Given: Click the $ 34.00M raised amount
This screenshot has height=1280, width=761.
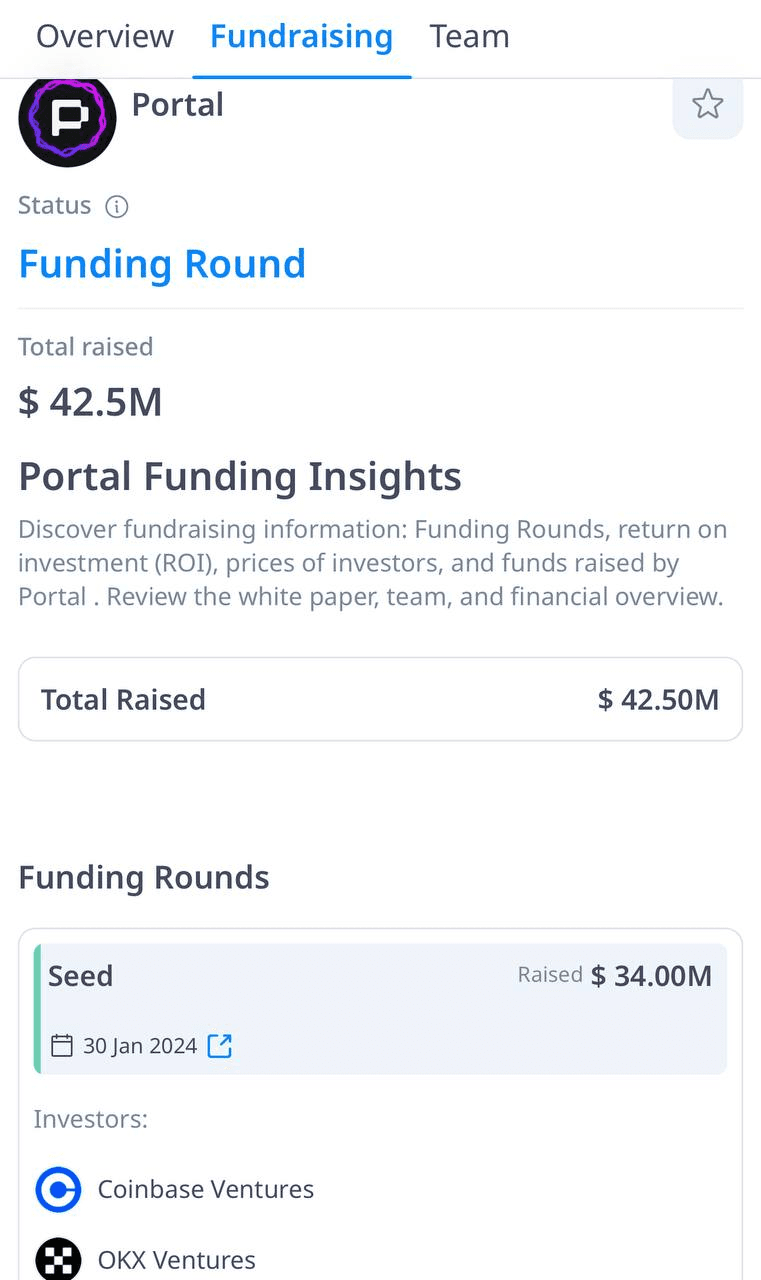Looking at the screenshot, I should 651,976.
